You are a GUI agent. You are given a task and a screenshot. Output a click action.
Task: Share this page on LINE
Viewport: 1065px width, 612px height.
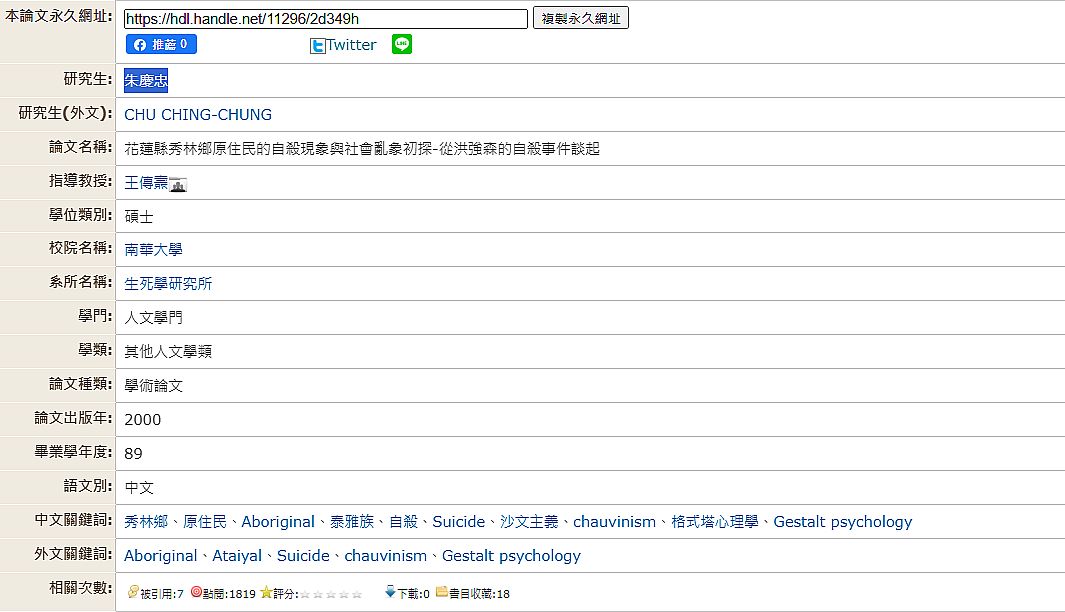tap(402, 44)
